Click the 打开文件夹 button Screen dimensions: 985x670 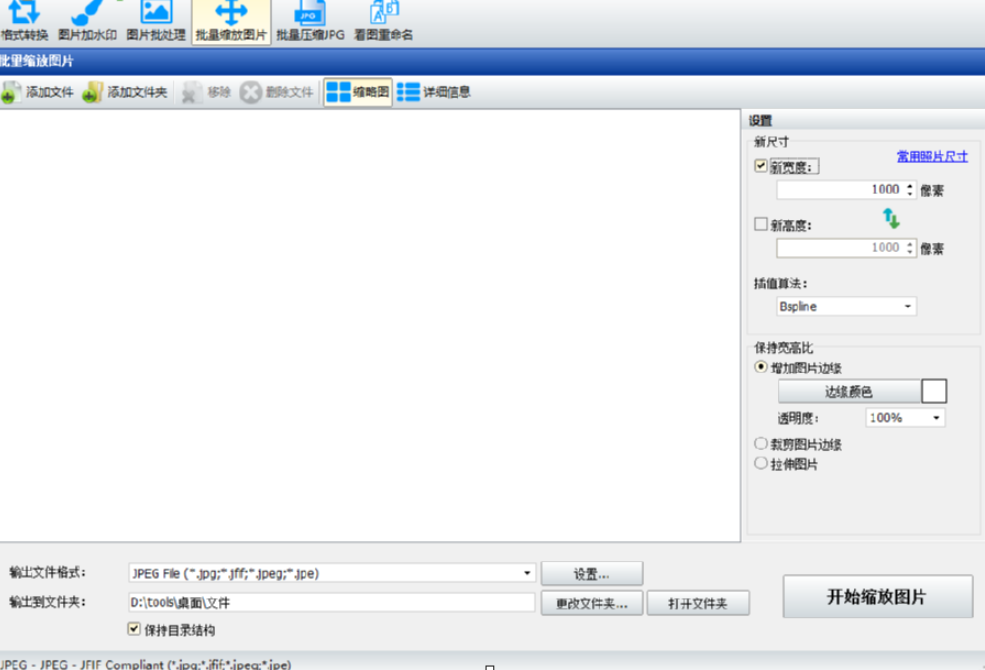tap(698, 603)
